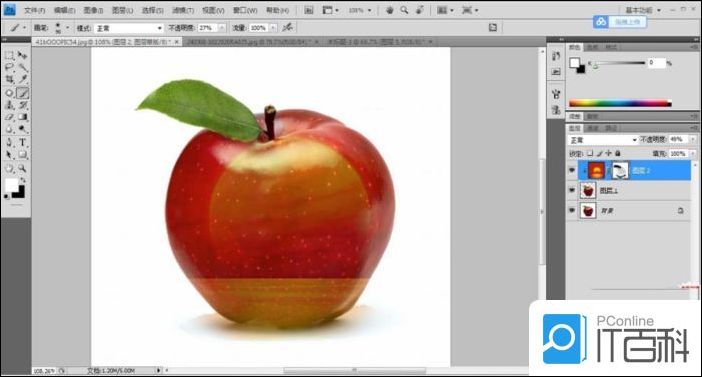702x377 pixels.
Task: Open the Screen Mode button in application bar
Action: [470, 10]
